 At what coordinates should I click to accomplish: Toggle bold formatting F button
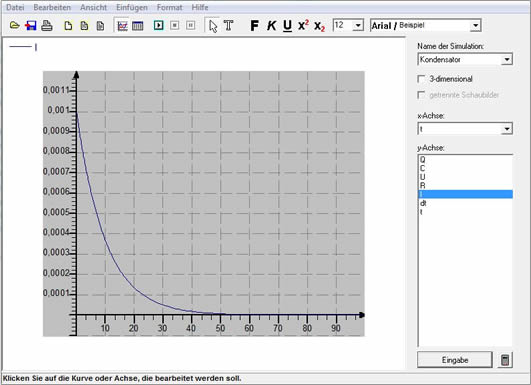[254, 25]
